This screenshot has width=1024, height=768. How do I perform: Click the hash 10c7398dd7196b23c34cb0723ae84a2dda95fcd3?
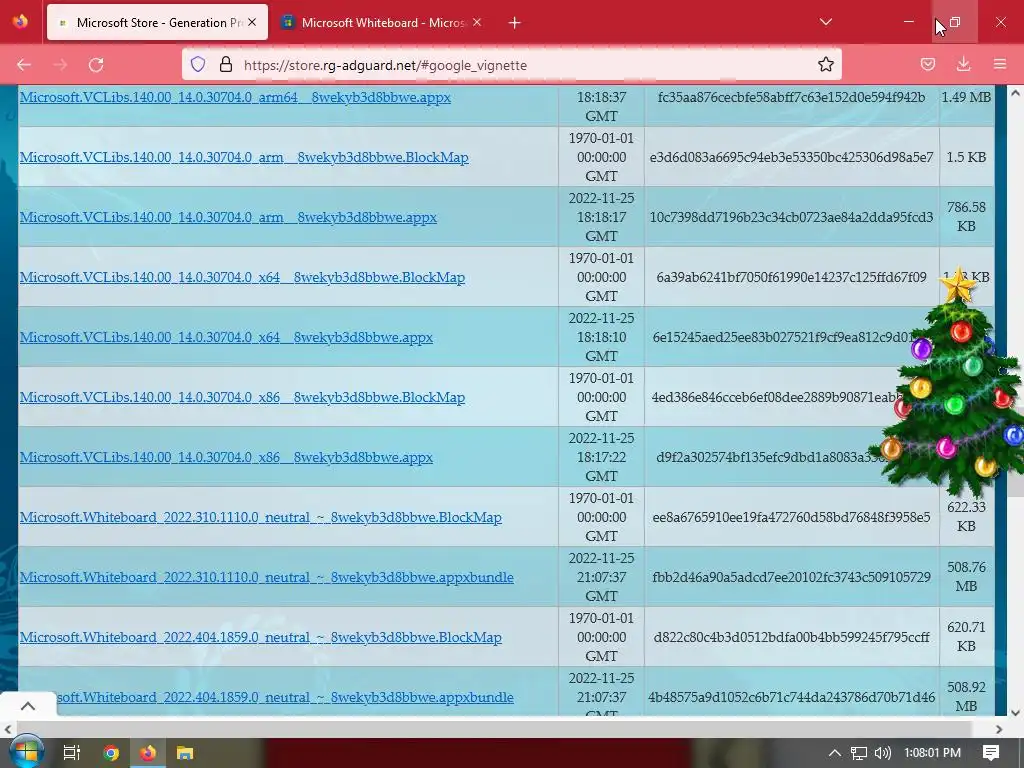791,217
